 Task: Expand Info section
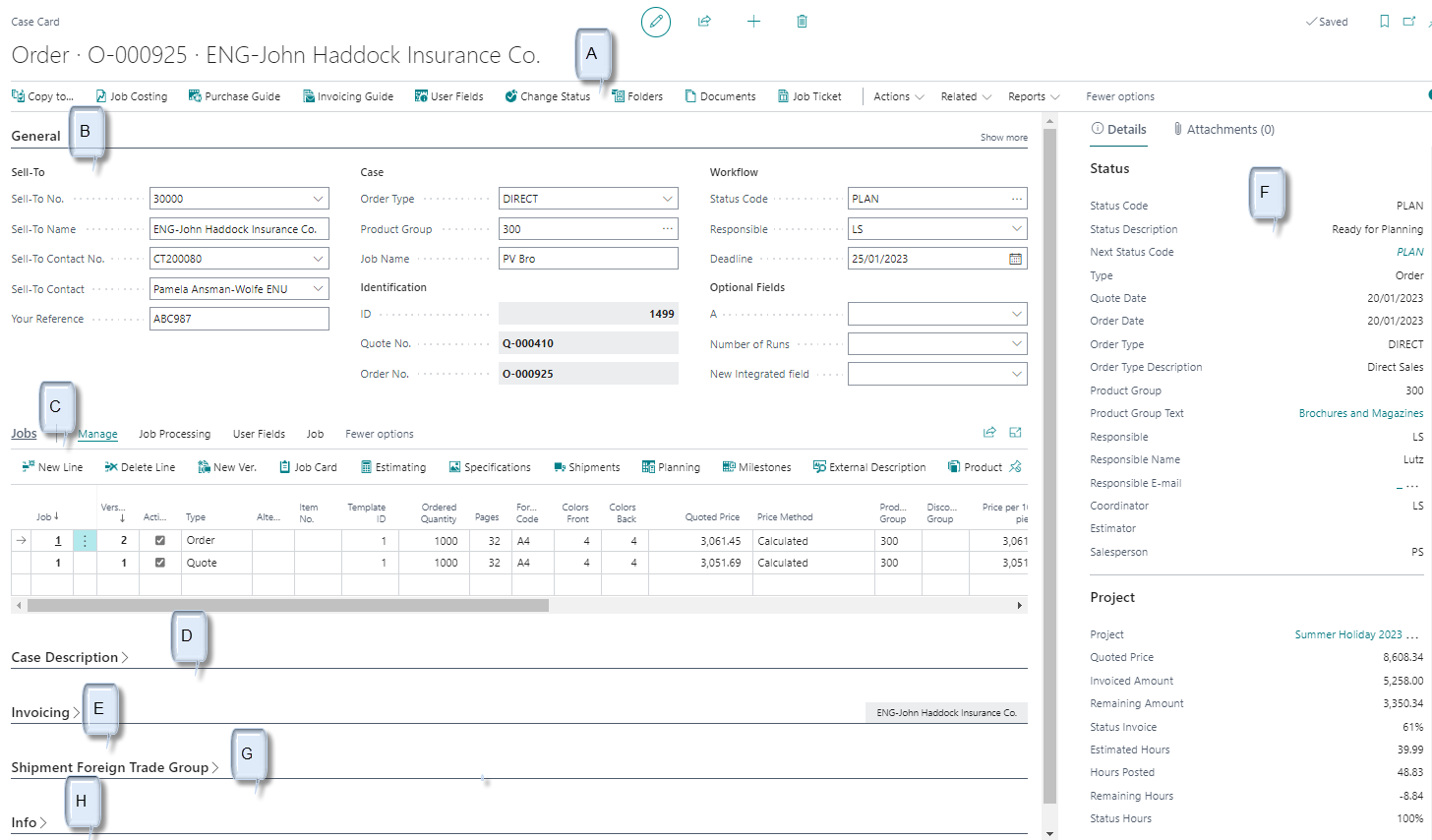click(x=29, y=822)
